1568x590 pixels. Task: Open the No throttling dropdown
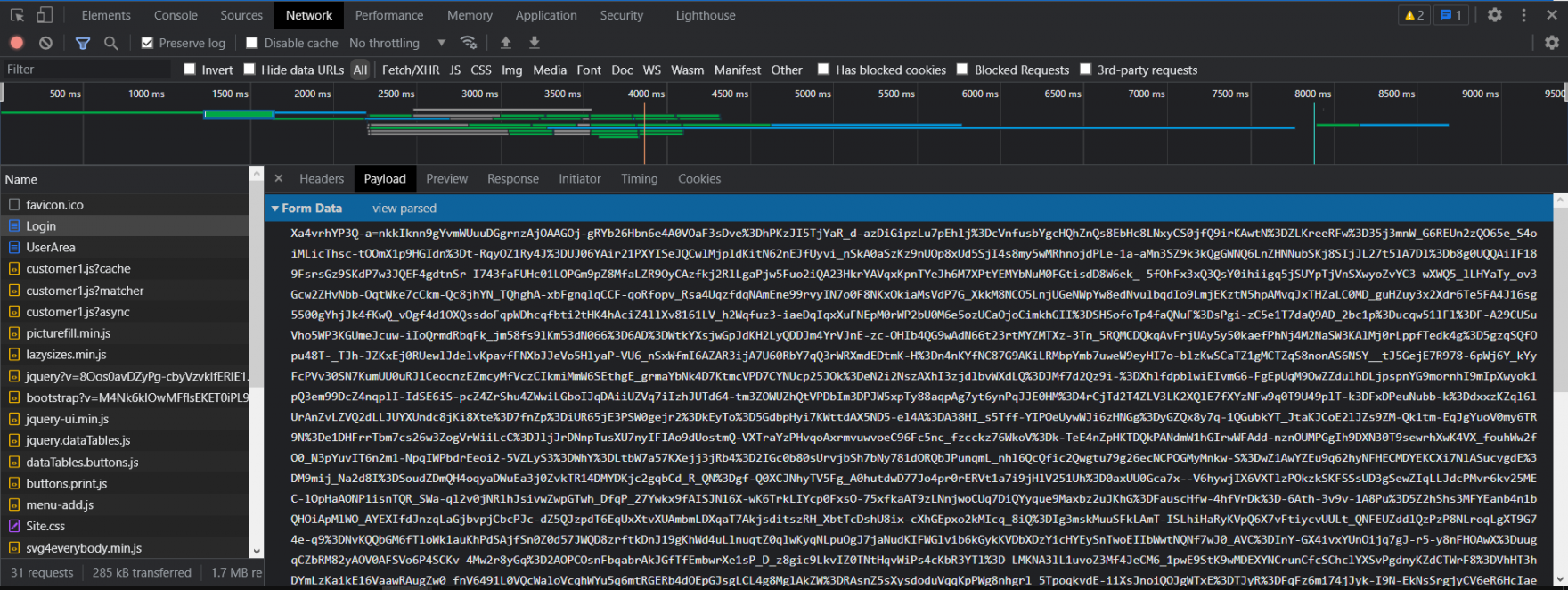click(397, 43)
